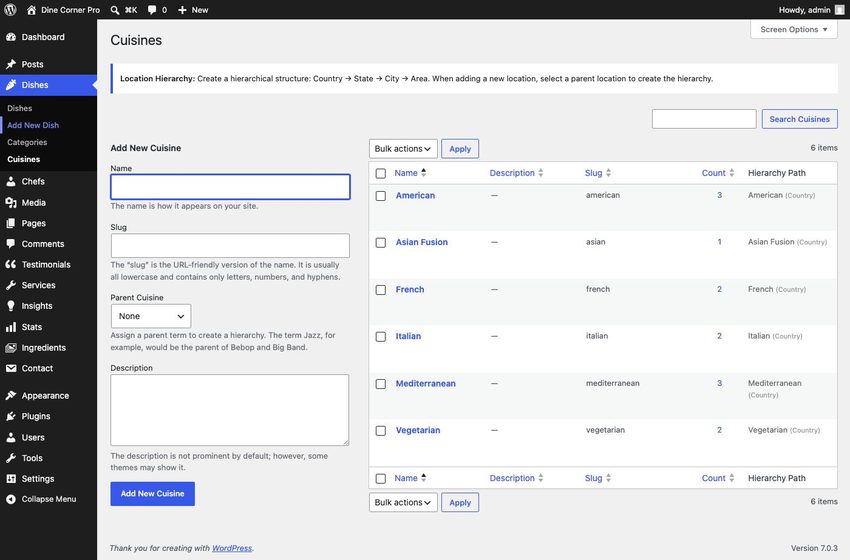Image resolution: width=850 pixels, height=560 pixels.
Task: Click the Search Cuisines button
Action: [800, 119]
